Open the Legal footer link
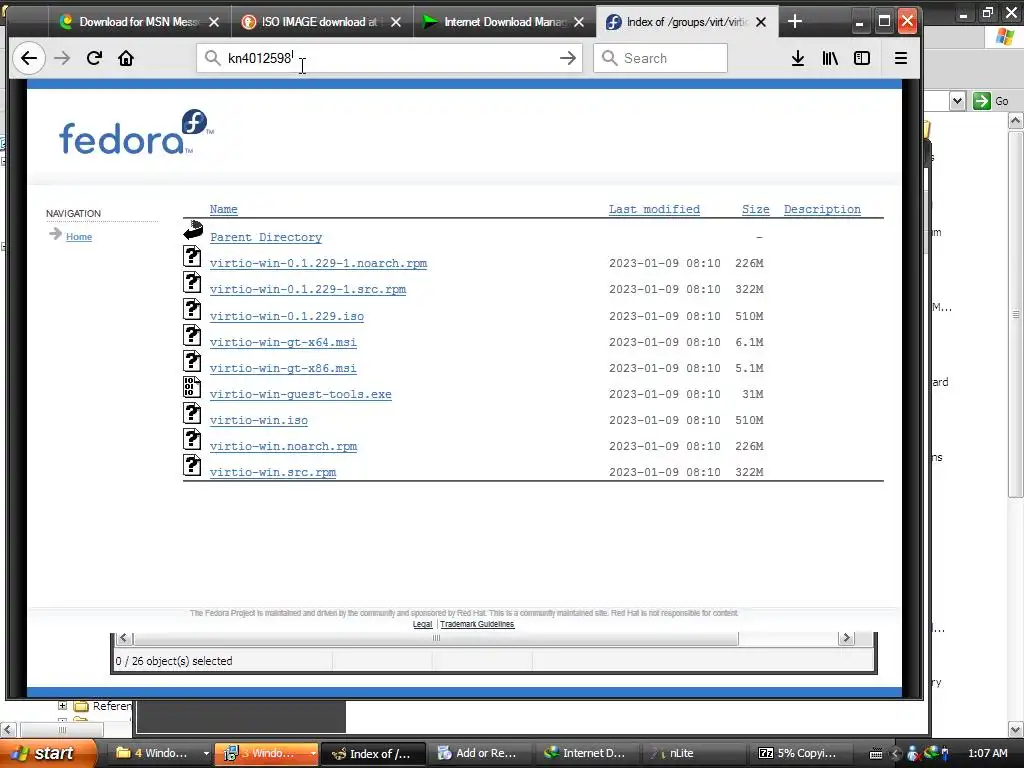This screenshot has height=768, width=1024. coord(423,624)
